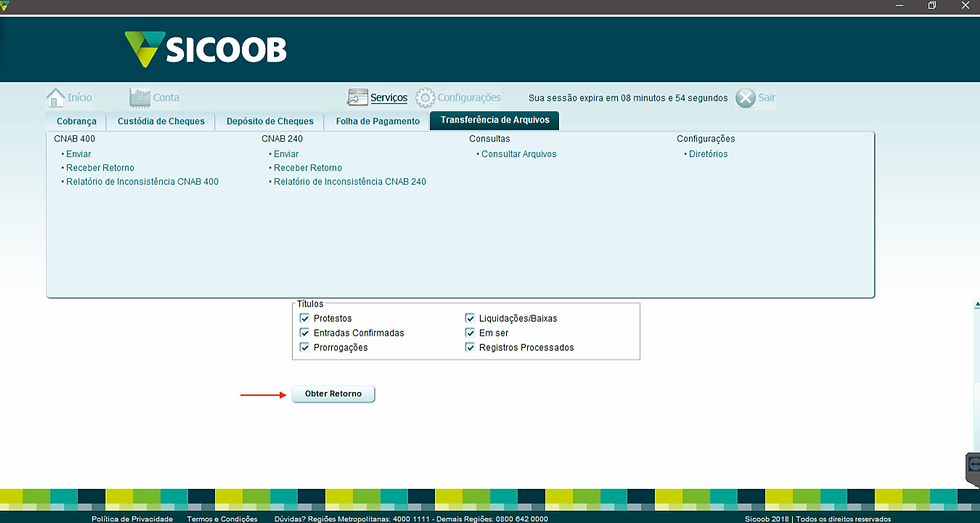Viewport: 980px width, 523px height.
Task: Click the Dúvidas phone numbers footer text
Action: (411, 519)
